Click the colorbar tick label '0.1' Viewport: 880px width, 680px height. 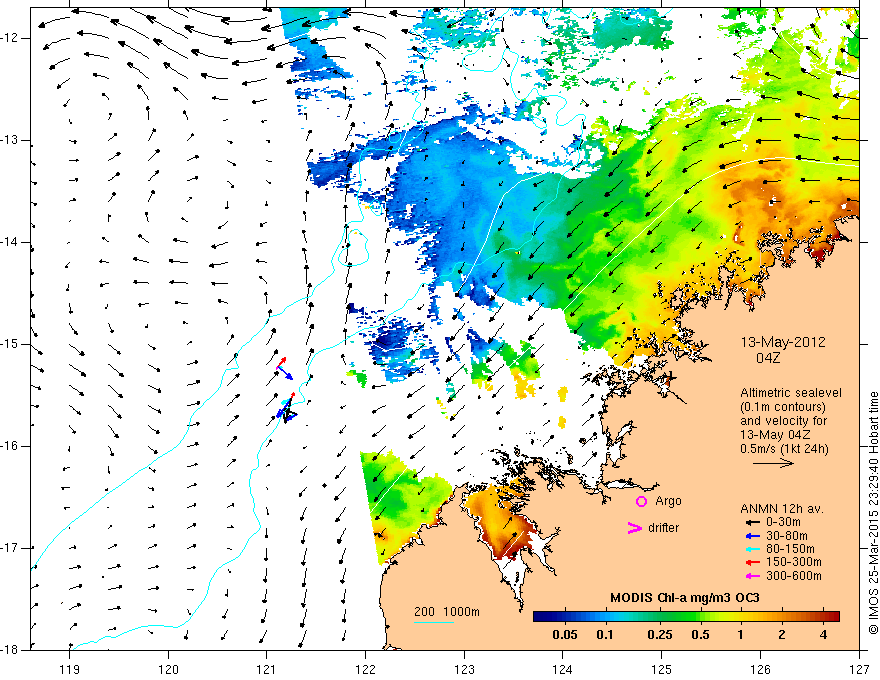tap(605, 635)
